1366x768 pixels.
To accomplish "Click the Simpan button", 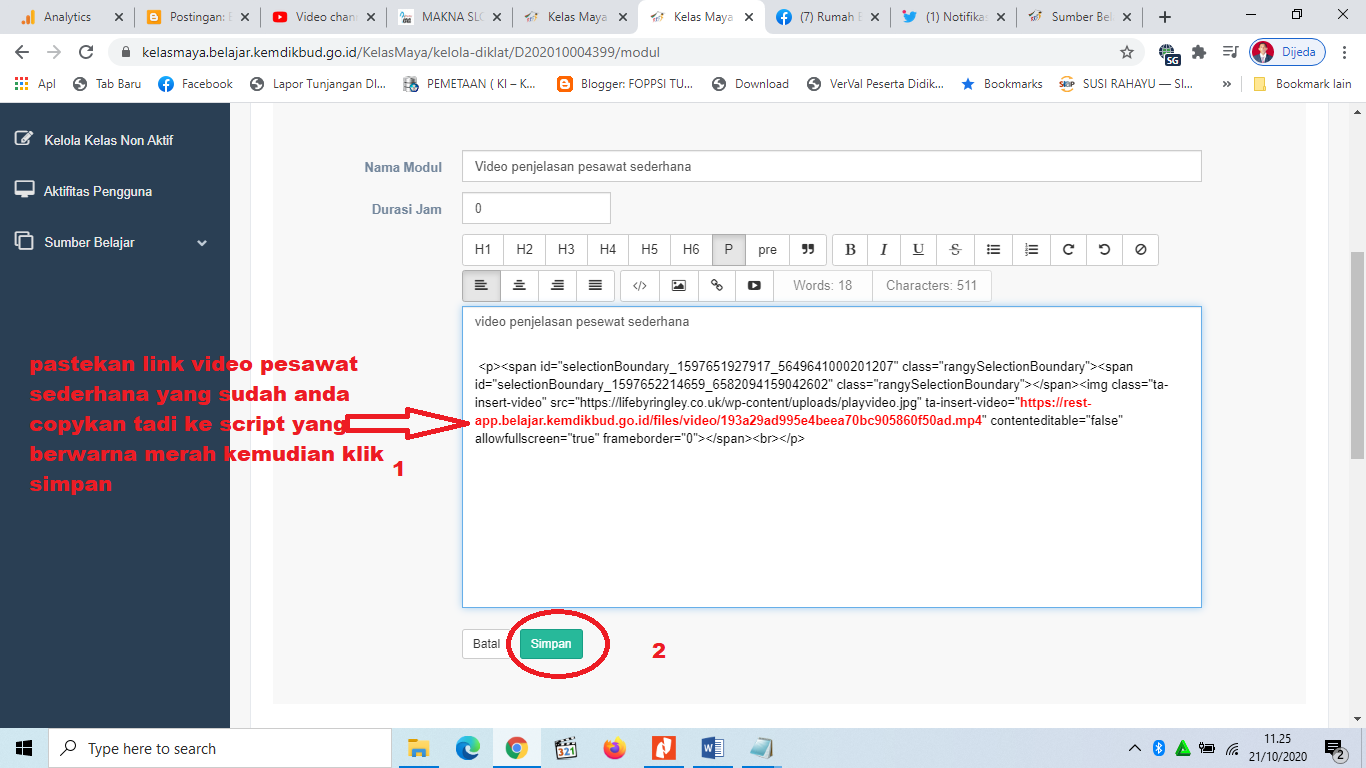I will (x=551, y=644).
